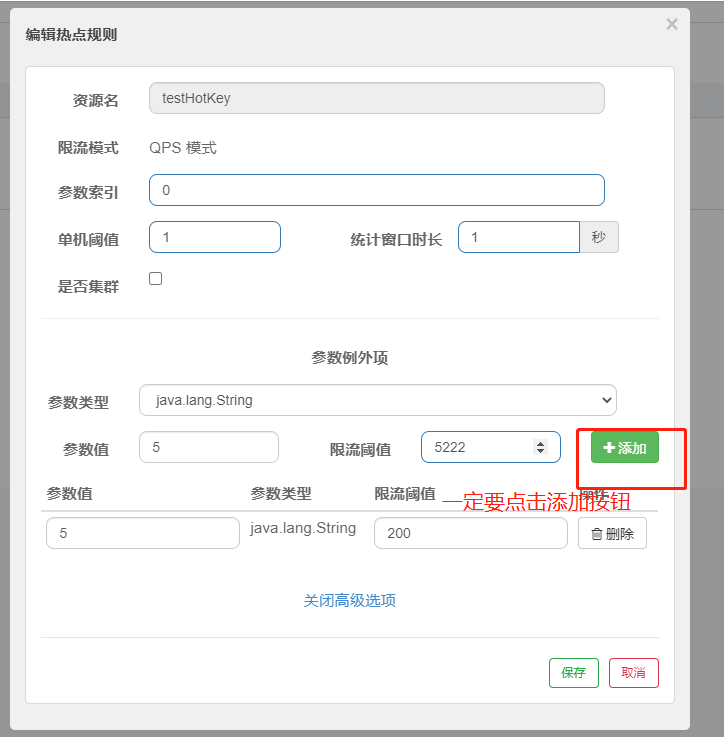The height and width of the screenshot is (737, 724).
Task: Delete the exception row with 删除 button
Action: tap(612, 533)
